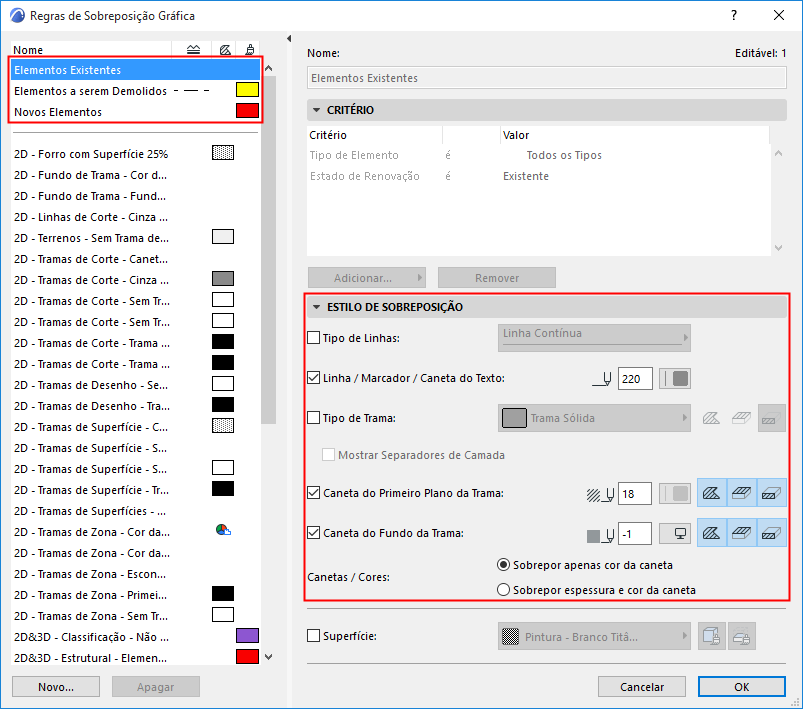
Task: Click the Nome text field
Action: coord(547,78)
